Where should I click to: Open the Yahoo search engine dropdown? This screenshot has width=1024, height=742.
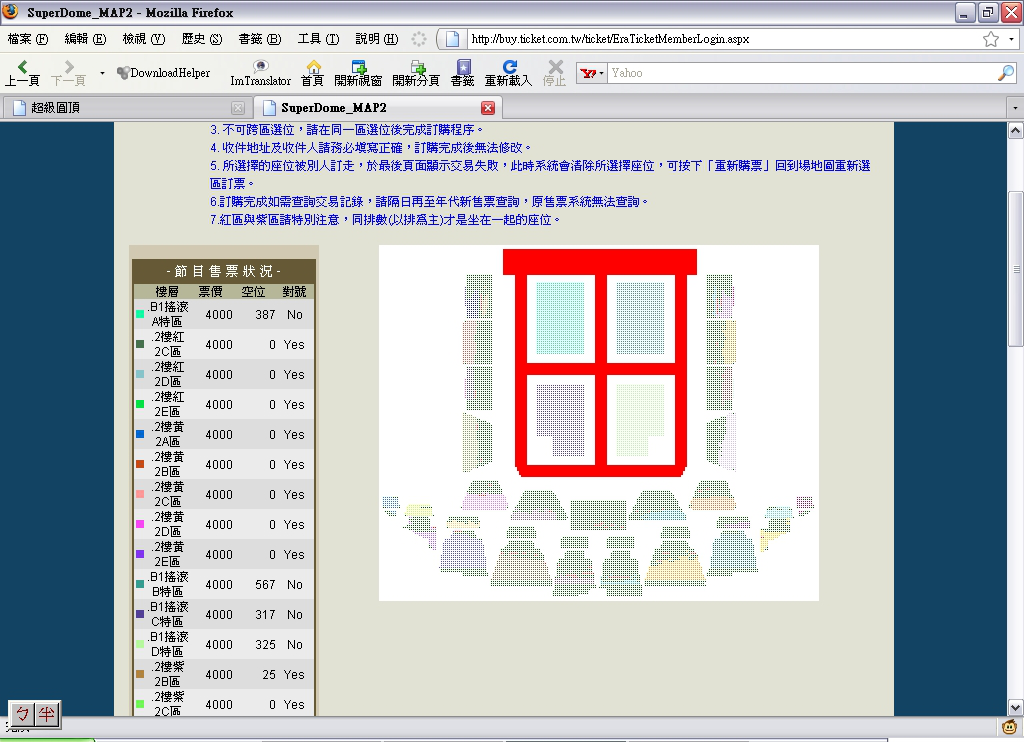click(592, 73)
